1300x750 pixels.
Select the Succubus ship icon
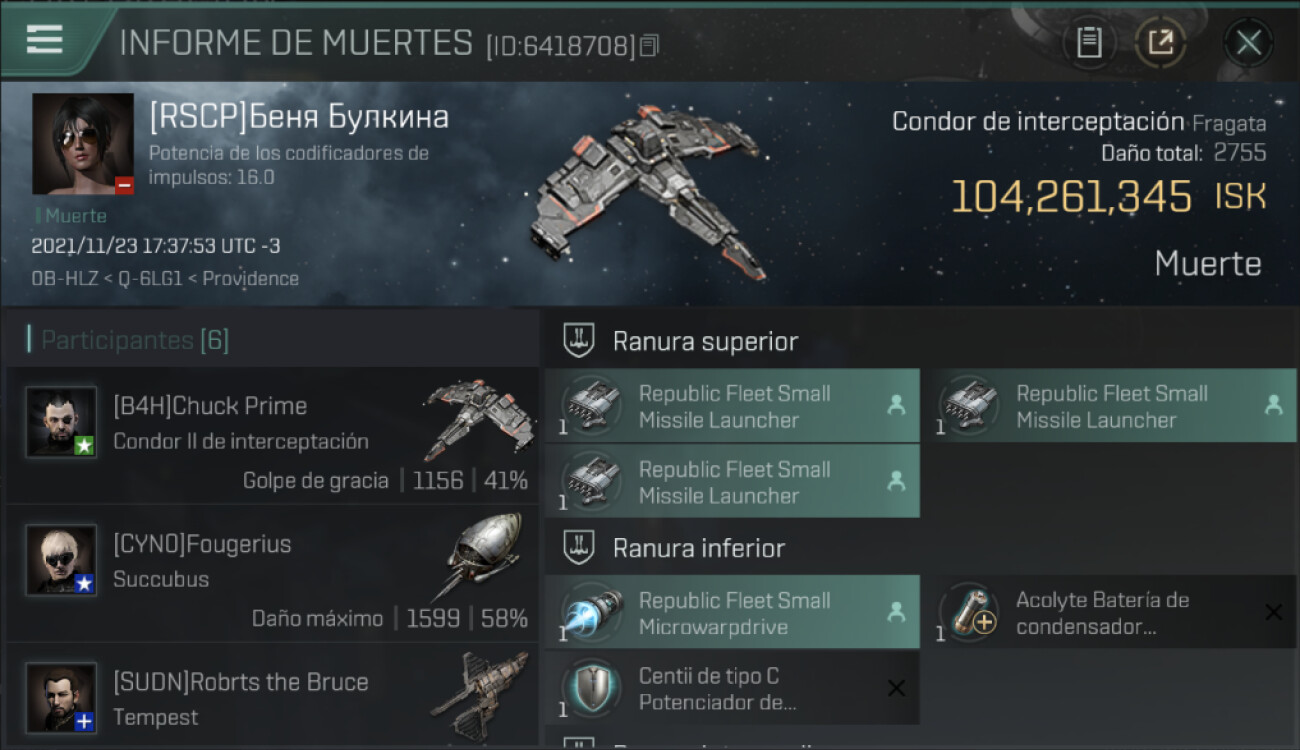coord(480,556)
